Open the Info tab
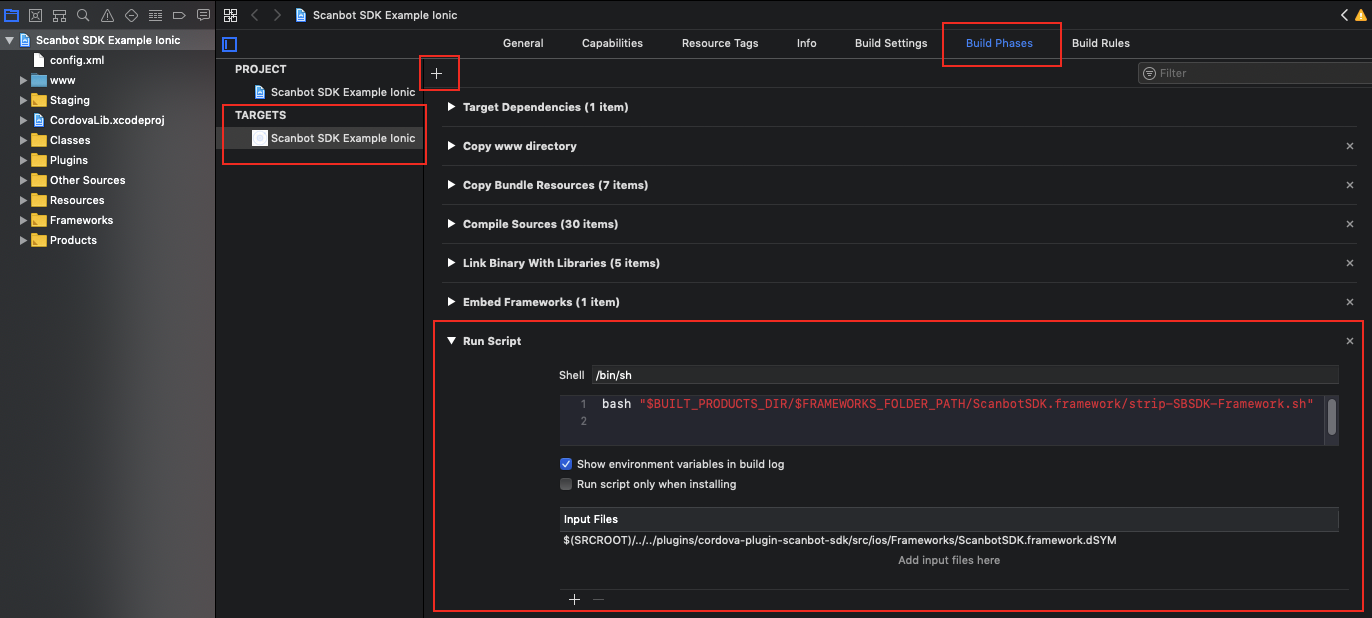The width and height of the screenshot is (1372, 618). click(807, 43)
